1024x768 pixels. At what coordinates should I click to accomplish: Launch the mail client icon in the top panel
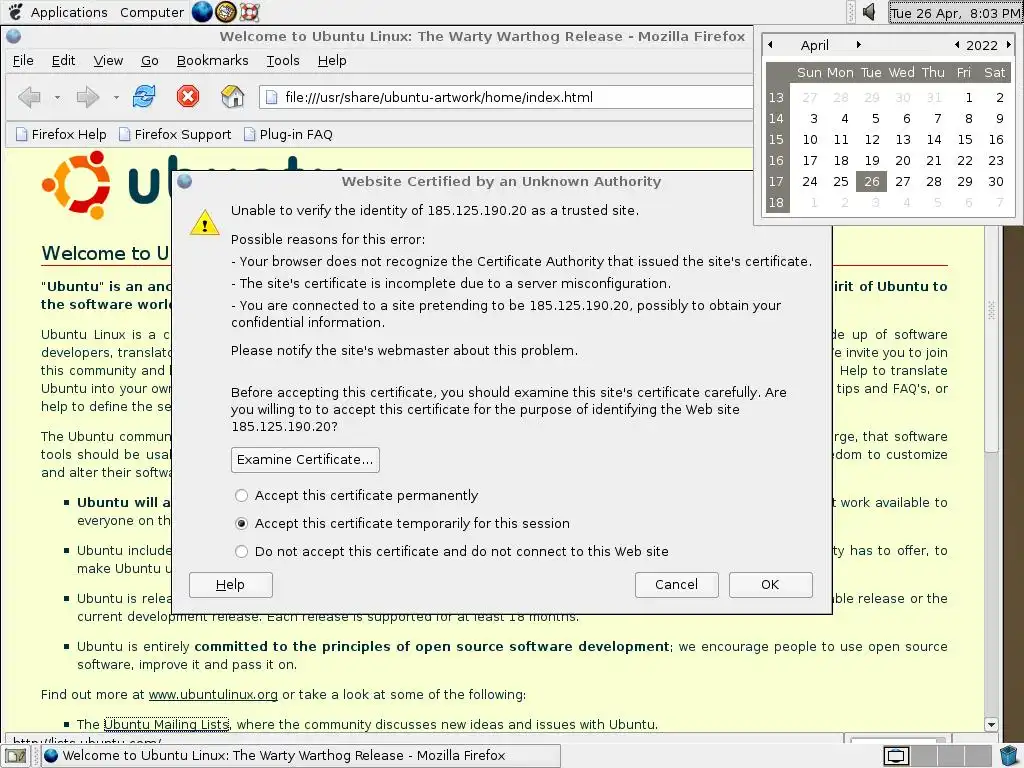[x=226, y=12]
